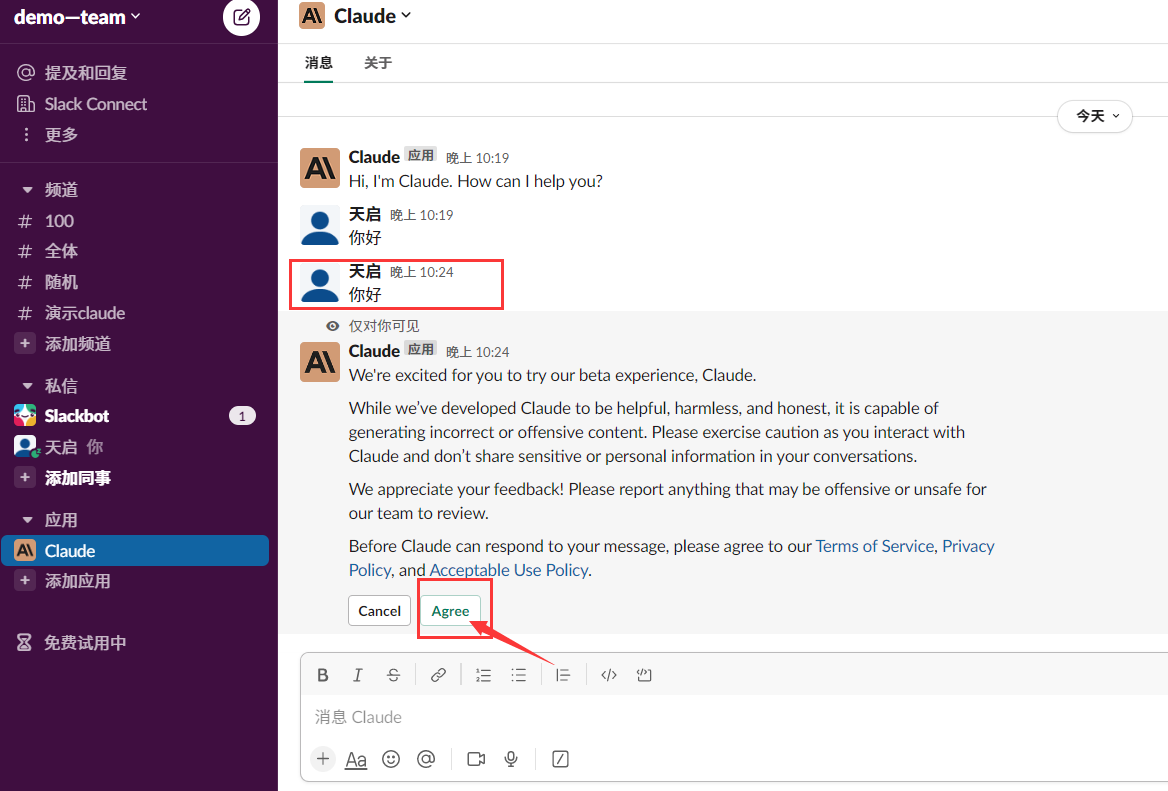Click the 免费试用中 hourglass icon
Viewport: 1168px width, 791px height.
(25, 642)
